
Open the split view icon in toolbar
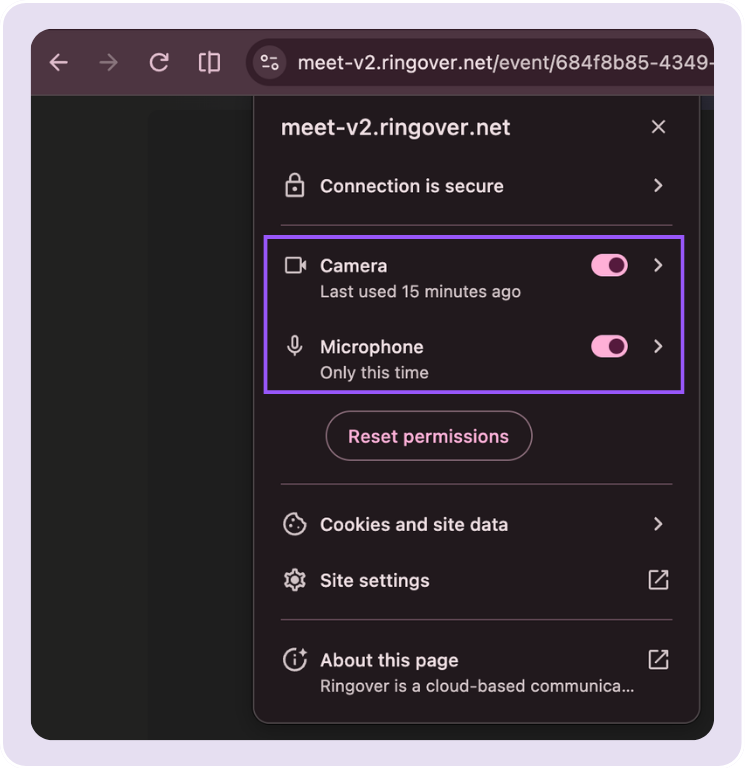click(x=209, y=63)
